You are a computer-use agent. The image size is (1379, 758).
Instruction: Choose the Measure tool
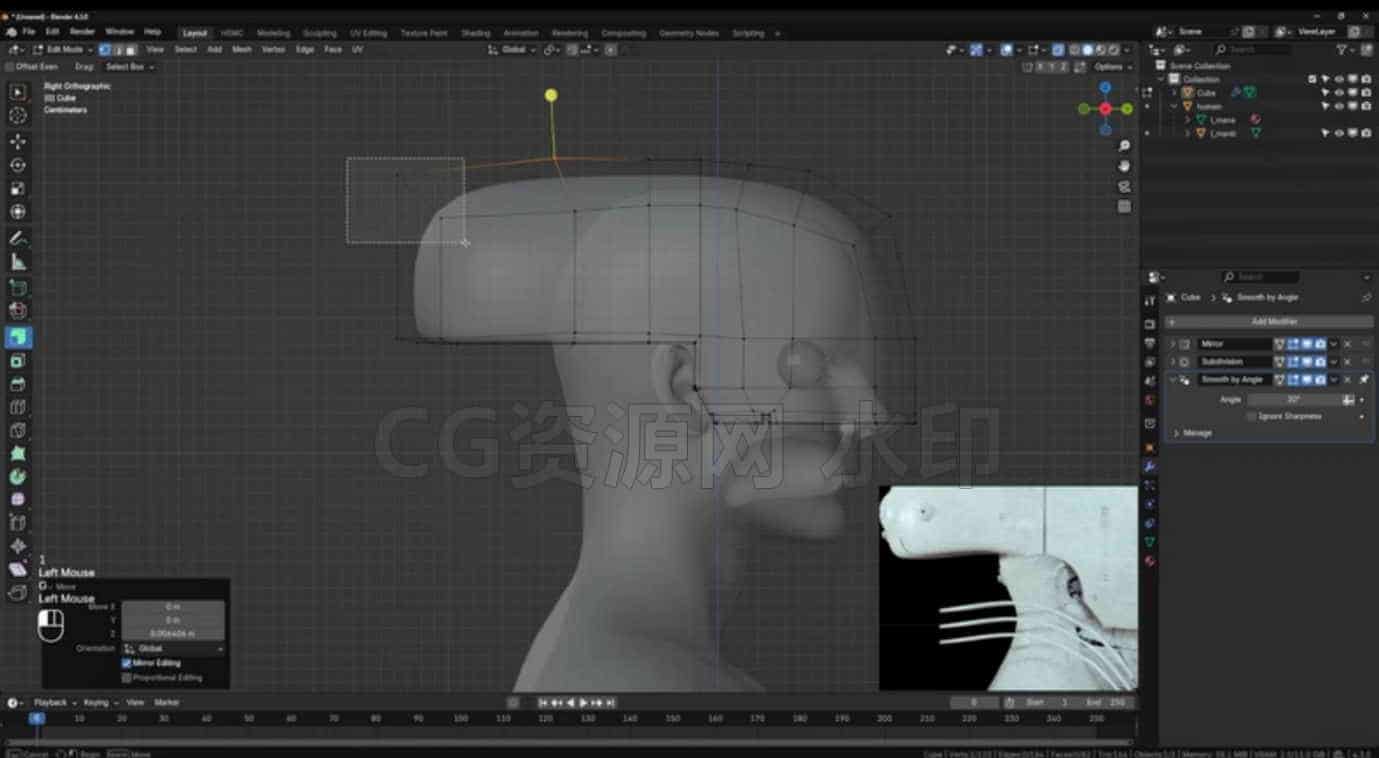18,262
